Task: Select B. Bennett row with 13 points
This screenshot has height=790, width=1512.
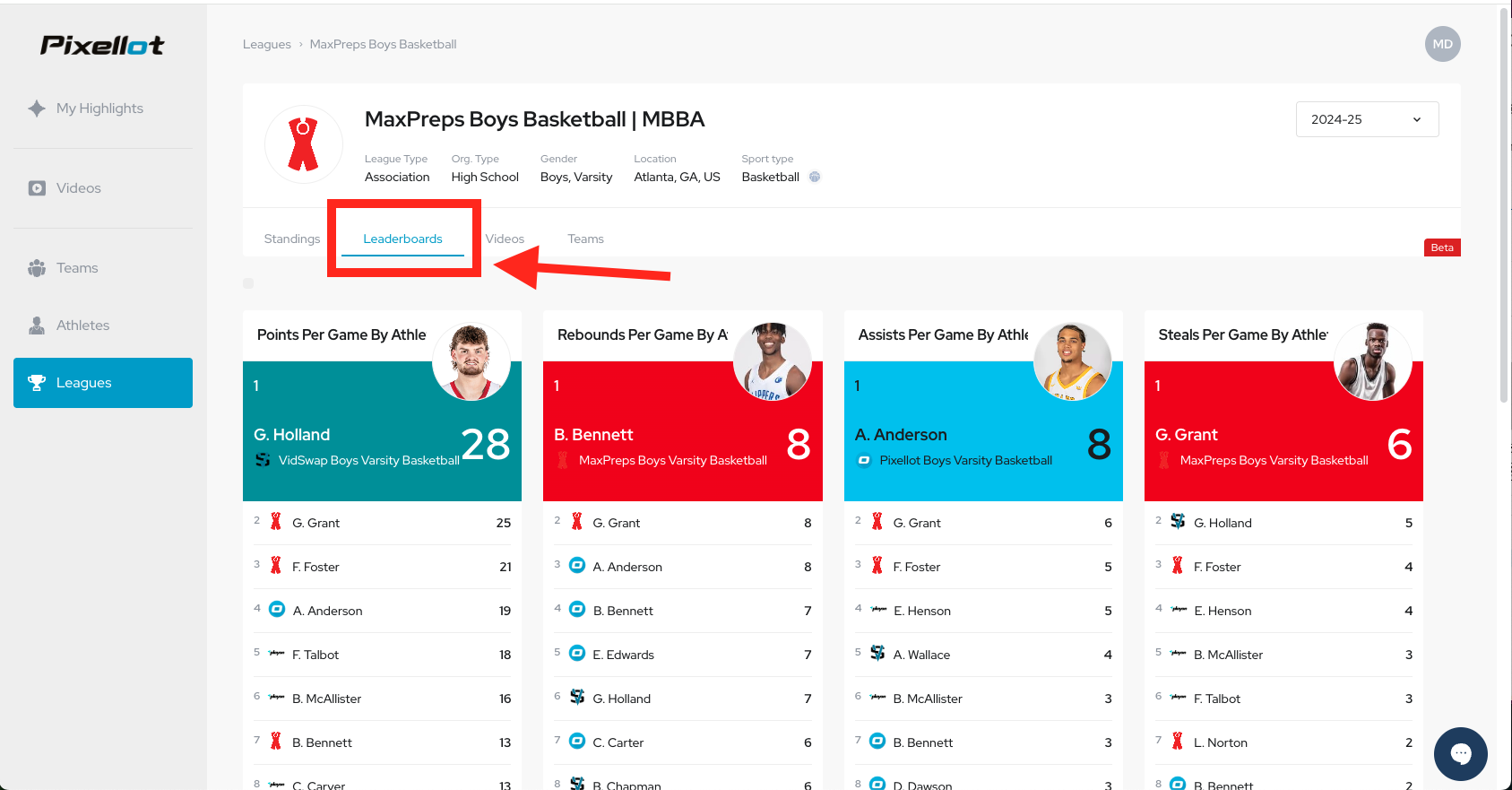Action: tap(383, 742)
